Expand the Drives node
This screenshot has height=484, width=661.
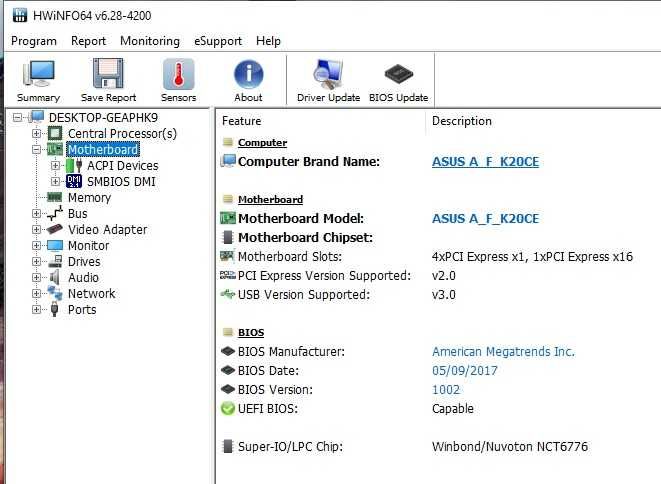click(x=37, y=261)
